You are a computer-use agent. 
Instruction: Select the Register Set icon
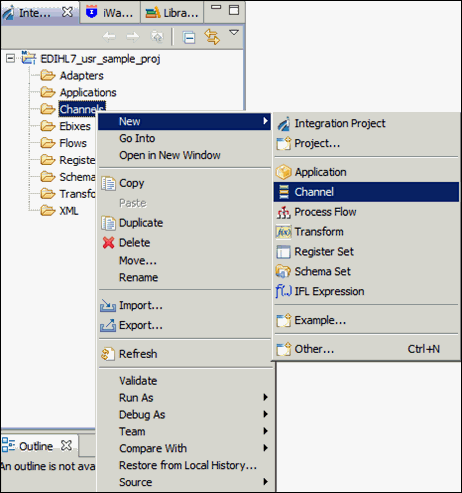coord(283,252)
